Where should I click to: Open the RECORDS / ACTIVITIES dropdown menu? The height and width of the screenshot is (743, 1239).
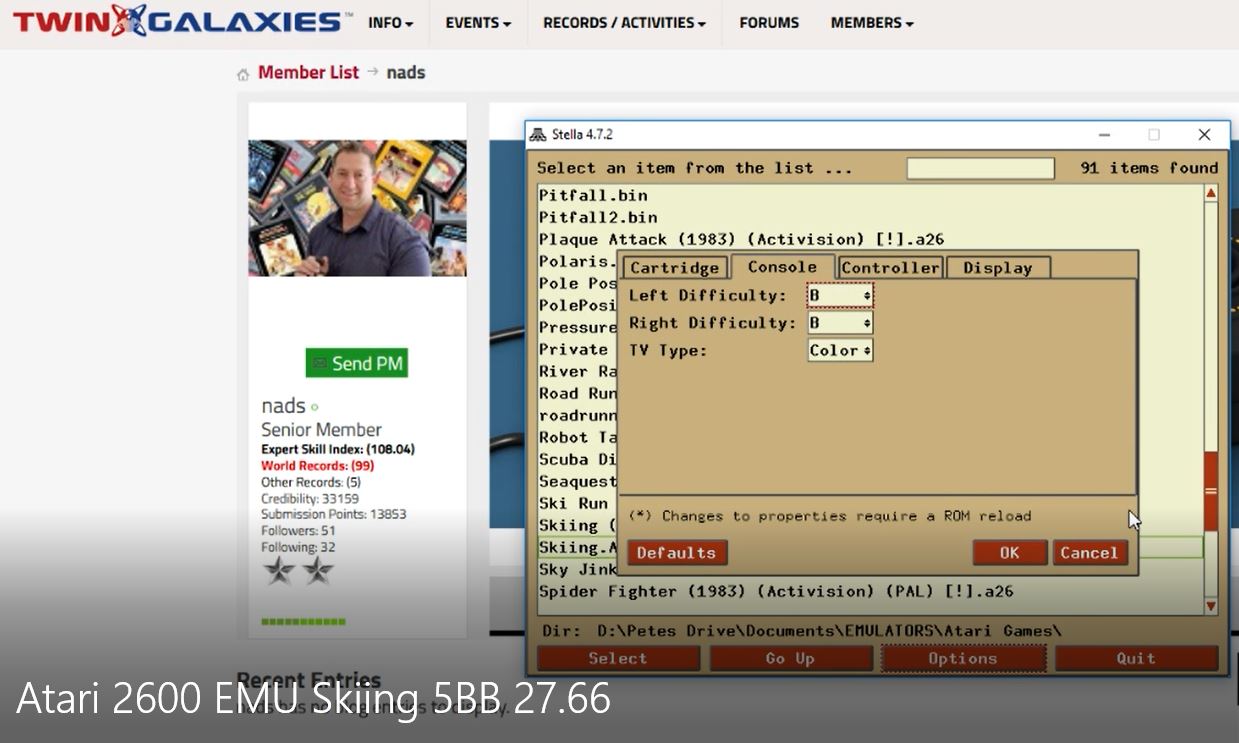coord(624,23)
